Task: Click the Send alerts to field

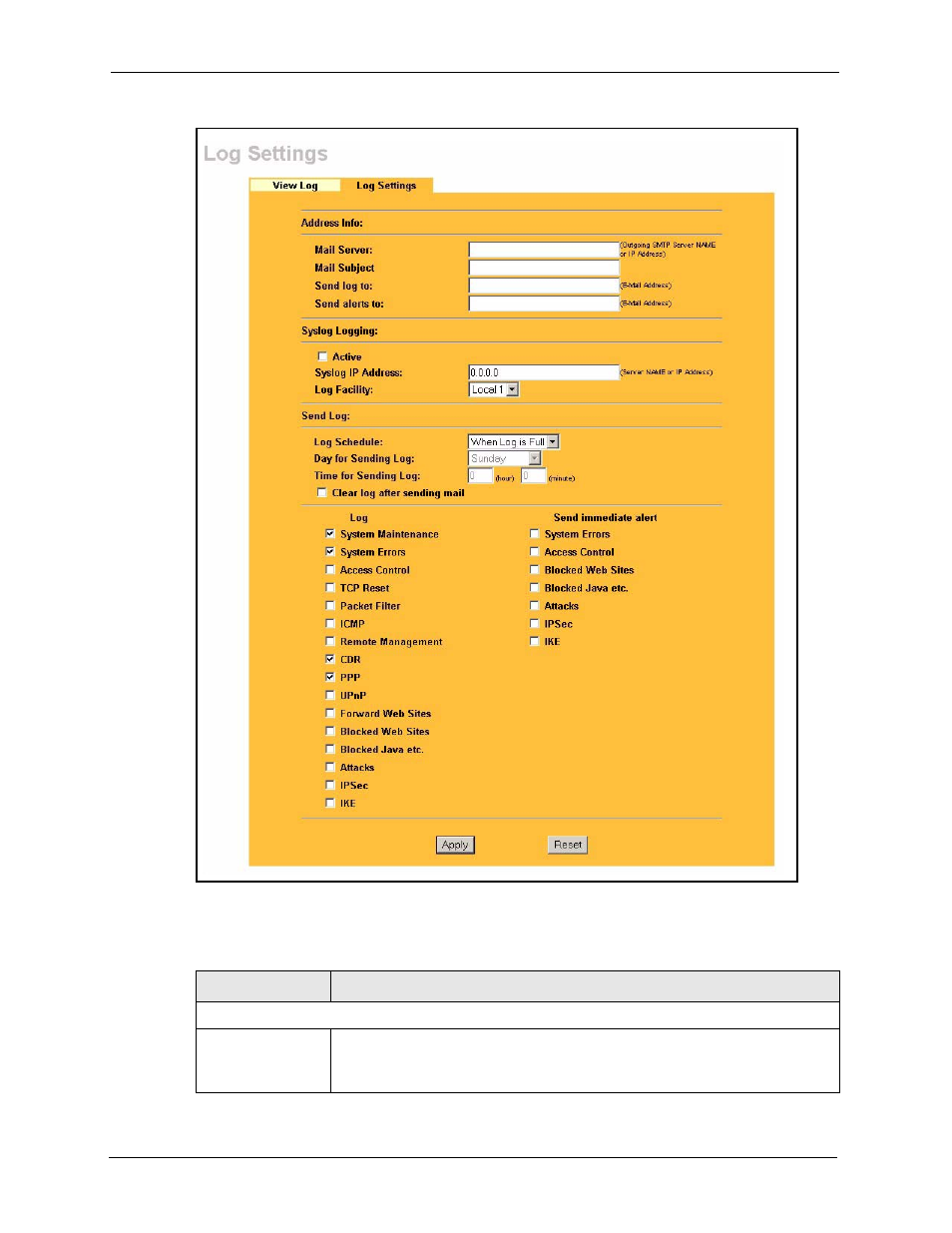Action: point(544,304)
